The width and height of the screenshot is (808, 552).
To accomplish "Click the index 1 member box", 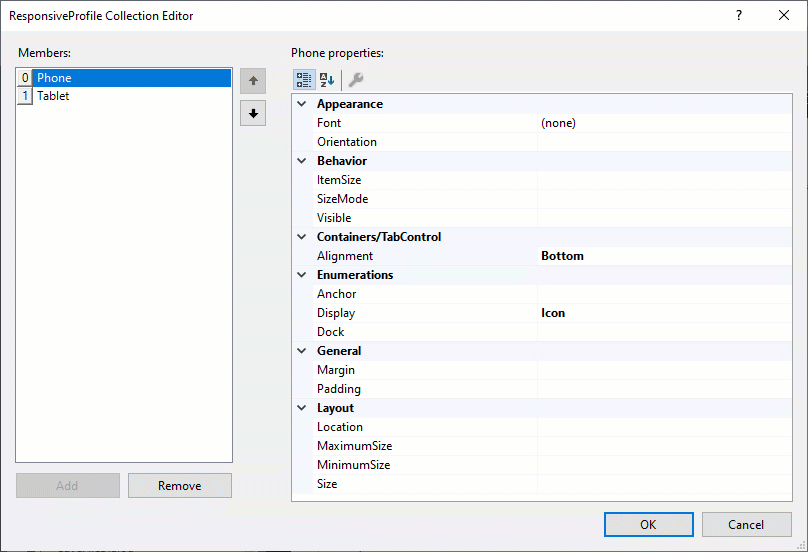I will coord(25,96).
